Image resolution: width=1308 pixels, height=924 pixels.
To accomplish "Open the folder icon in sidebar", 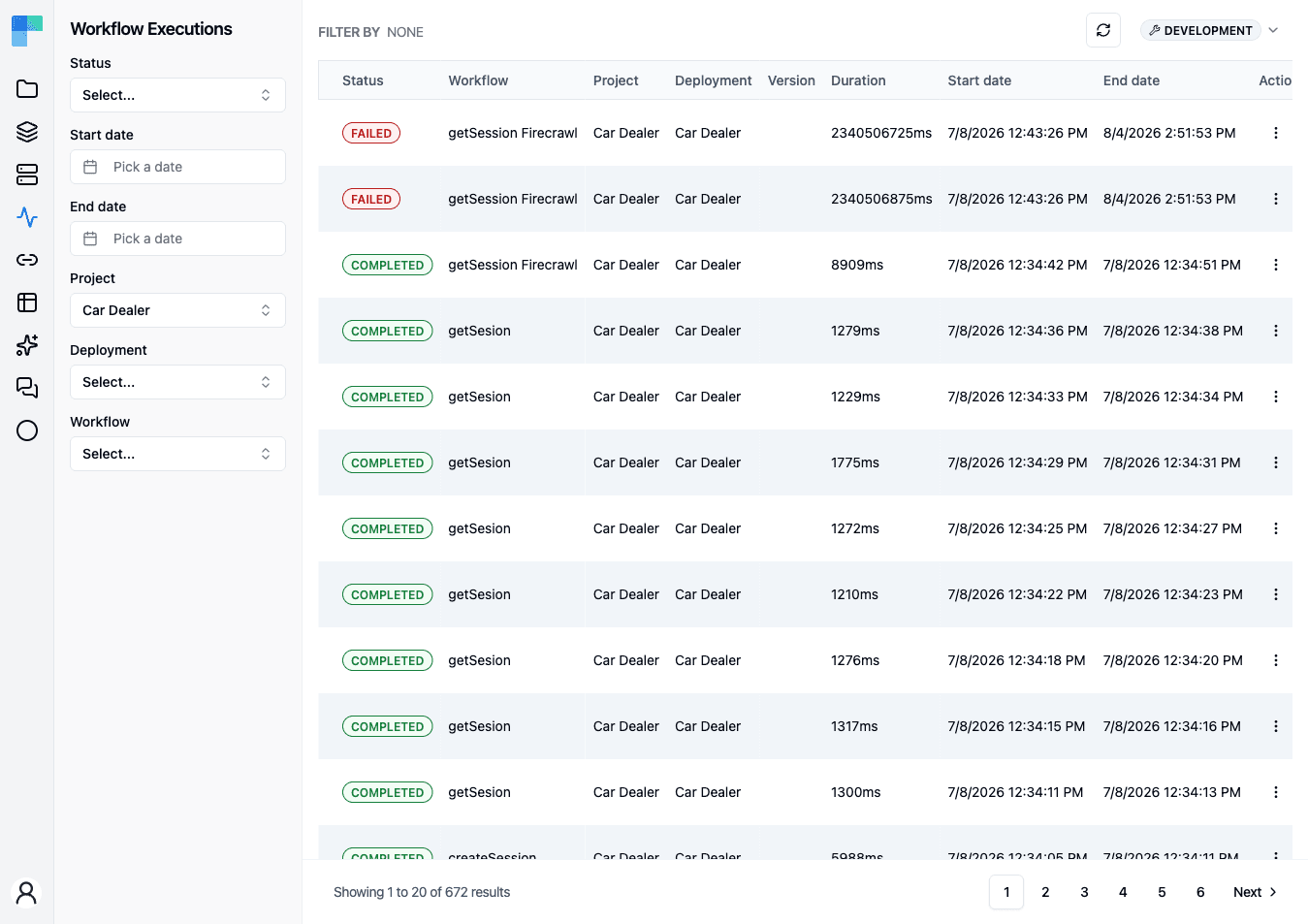I will pos(27,89).
